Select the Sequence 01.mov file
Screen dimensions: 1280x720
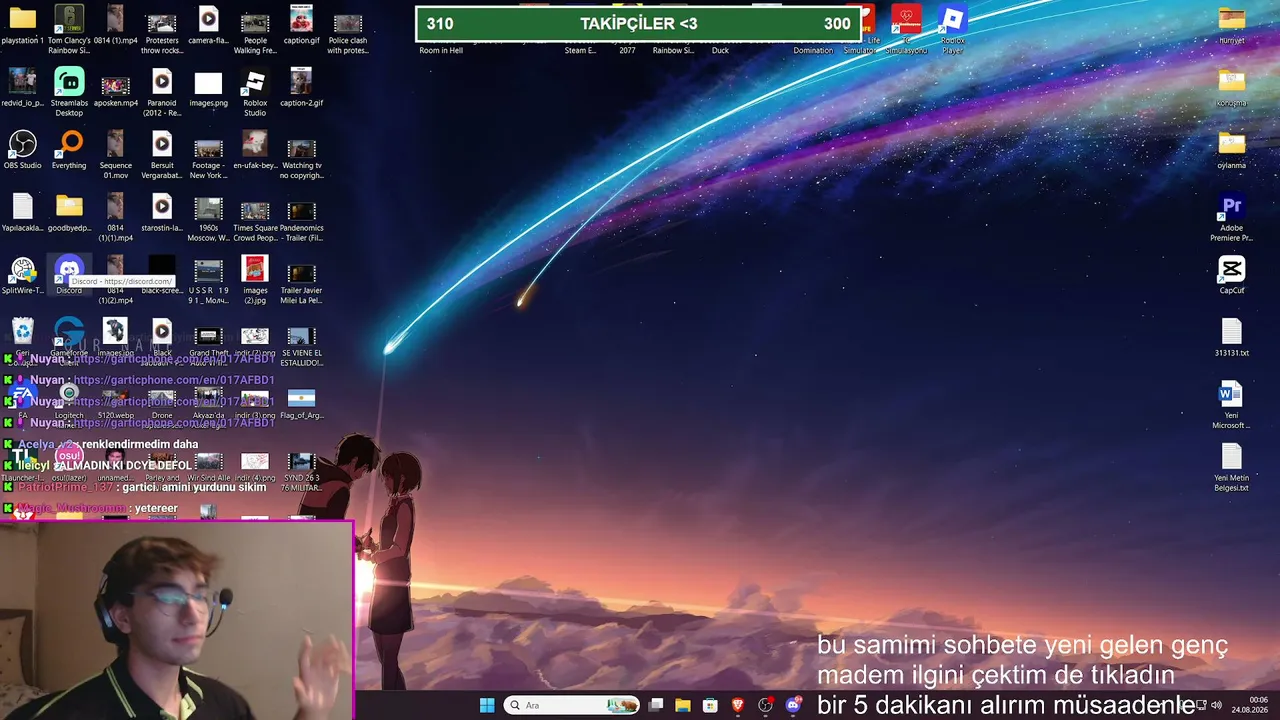pos(115,154)
